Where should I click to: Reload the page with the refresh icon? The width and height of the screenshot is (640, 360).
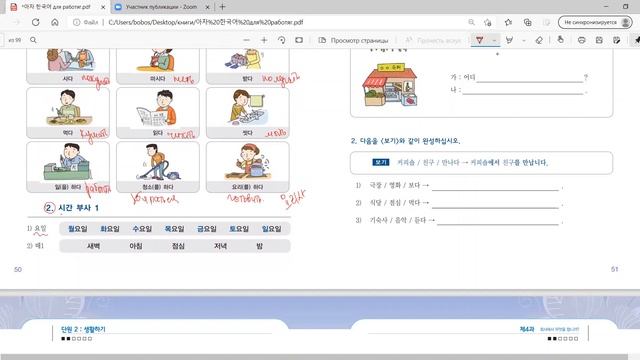point(36,22)
